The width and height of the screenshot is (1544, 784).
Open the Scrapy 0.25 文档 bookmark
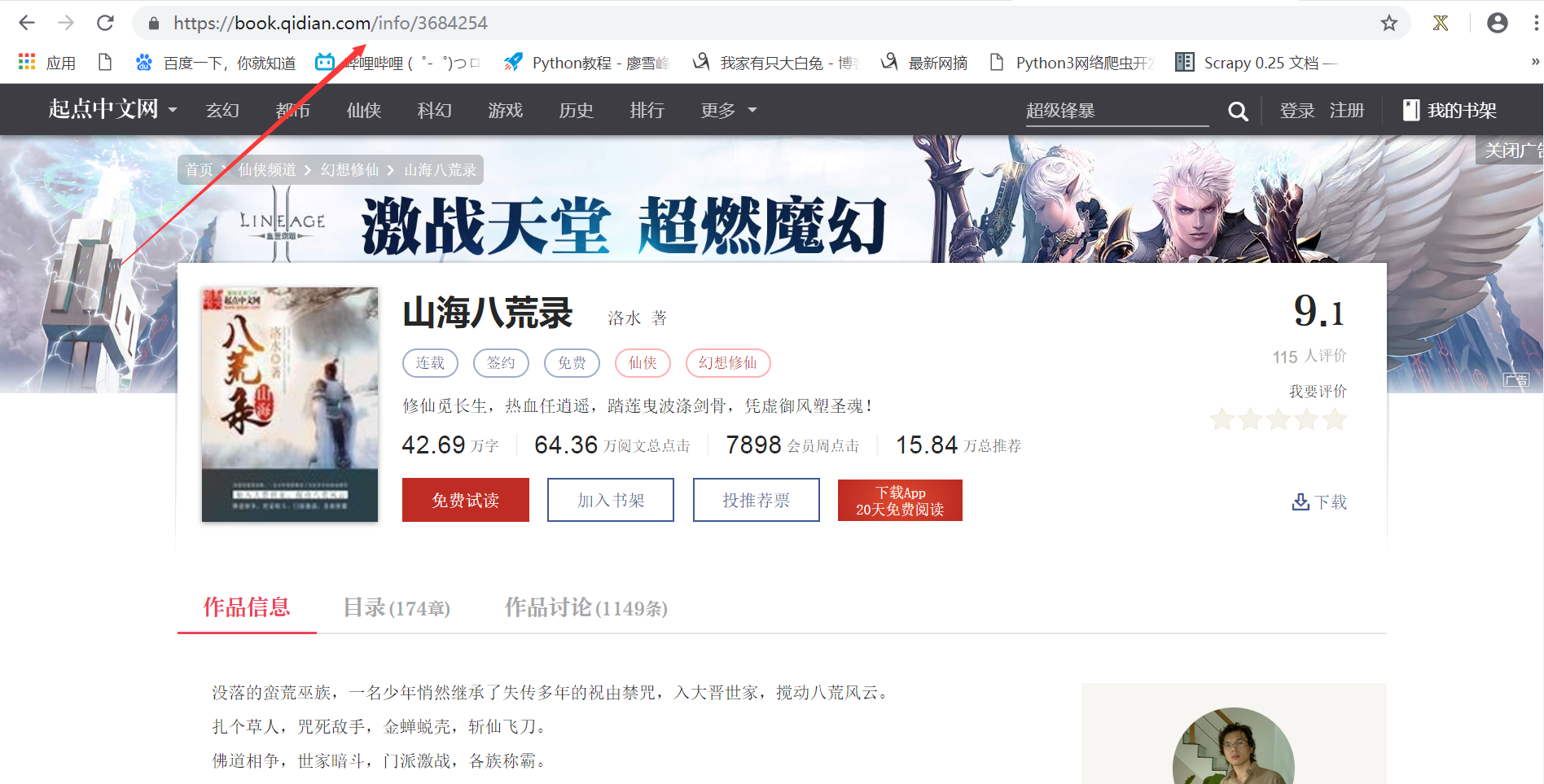pyautogui.click(x=1257, y=63)
